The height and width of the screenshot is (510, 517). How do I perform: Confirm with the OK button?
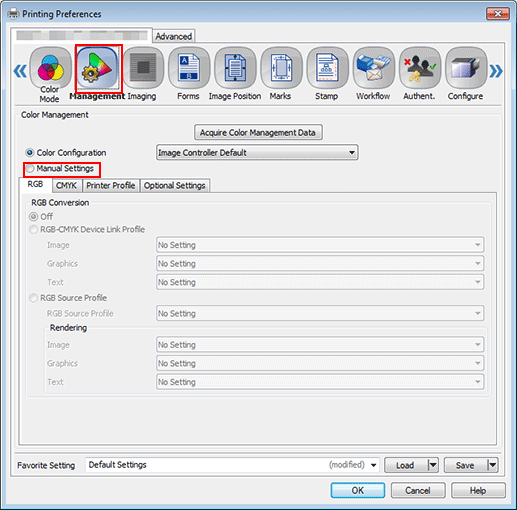coord(358,491)
